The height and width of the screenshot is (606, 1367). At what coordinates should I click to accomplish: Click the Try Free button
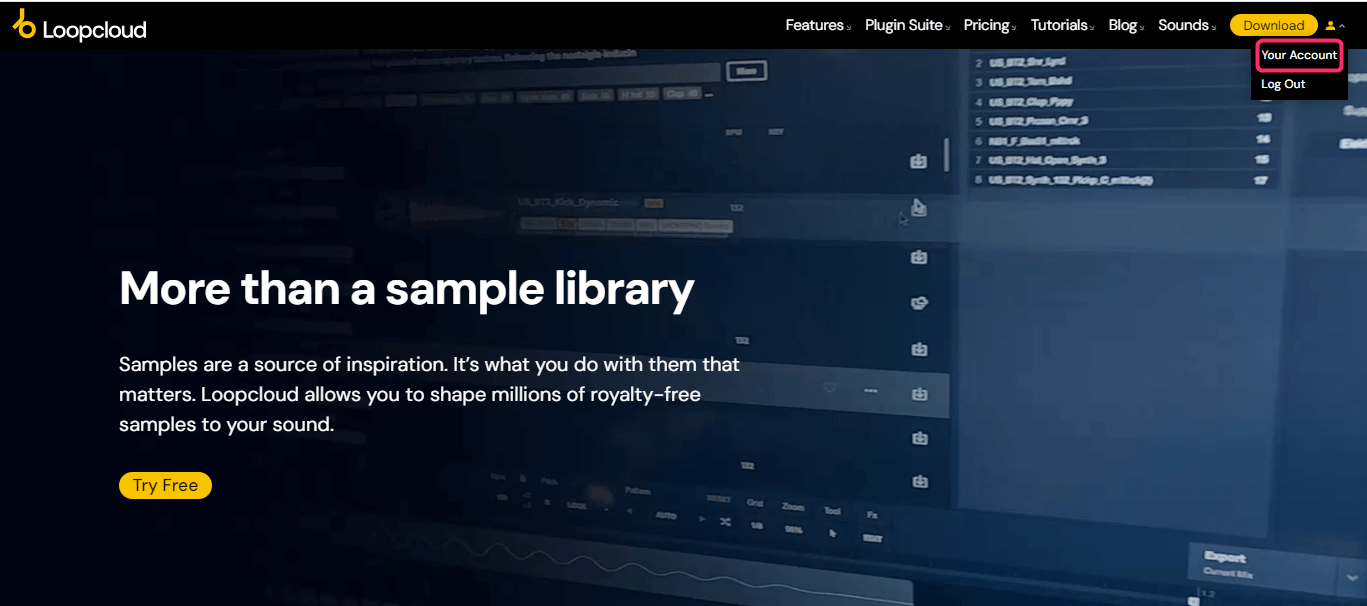165,485
